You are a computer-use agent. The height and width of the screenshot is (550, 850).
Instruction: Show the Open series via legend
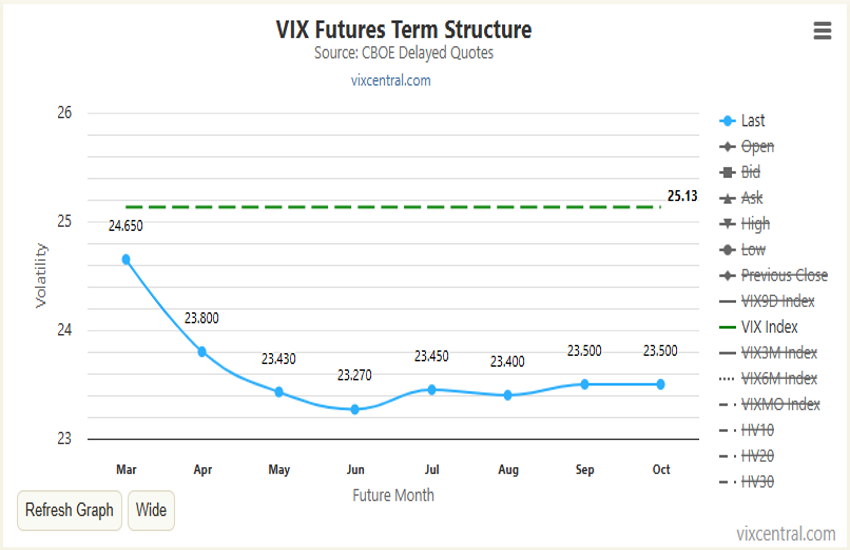coord(757,147)
